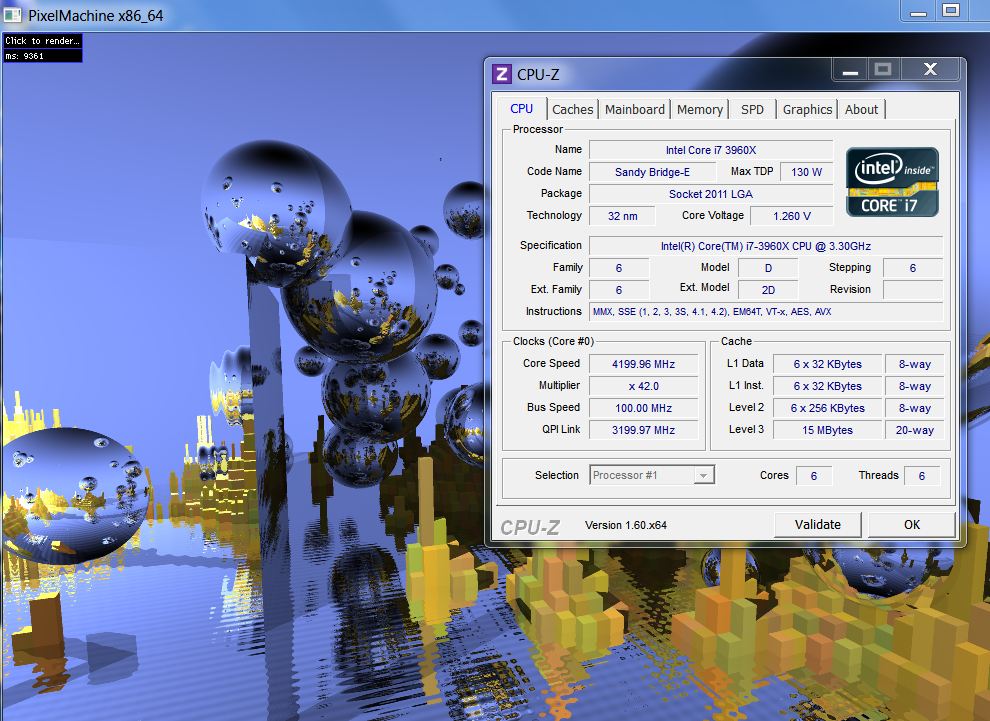Click the OK button in CPU-Z

pos(911,524)
